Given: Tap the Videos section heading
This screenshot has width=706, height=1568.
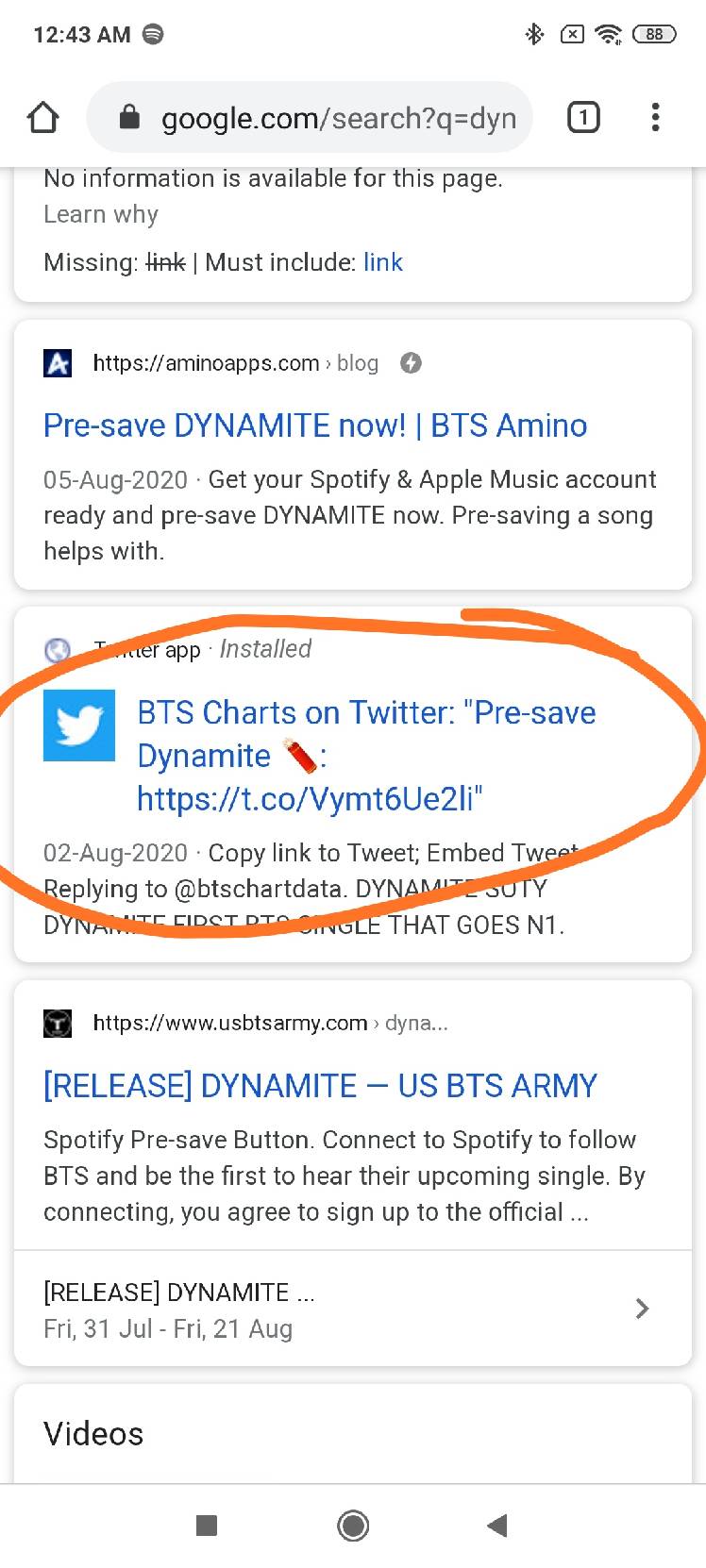Looking at the screenshot, I should pyautogui.click(x=93, y=1434).
